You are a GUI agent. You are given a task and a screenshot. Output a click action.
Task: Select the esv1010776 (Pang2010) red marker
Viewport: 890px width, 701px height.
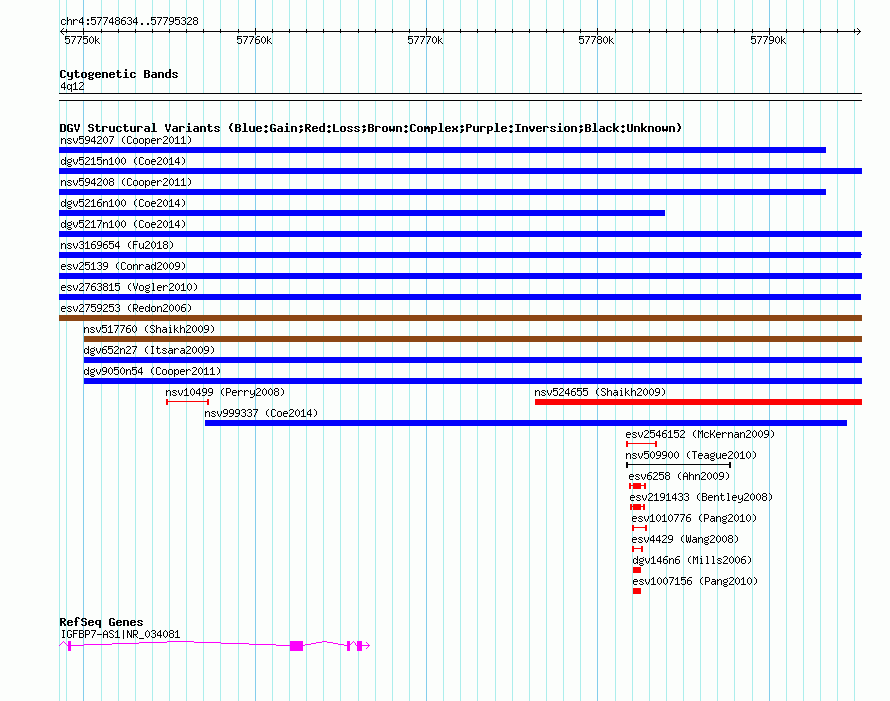coord(639,528)
